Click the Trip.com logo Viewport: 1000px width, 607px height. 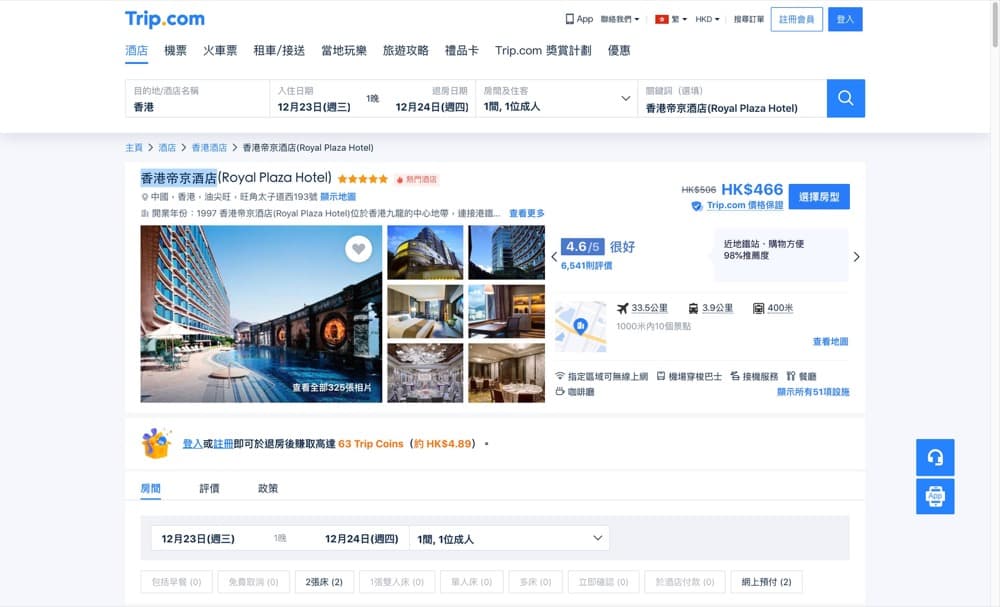click(x=165, y=19)
